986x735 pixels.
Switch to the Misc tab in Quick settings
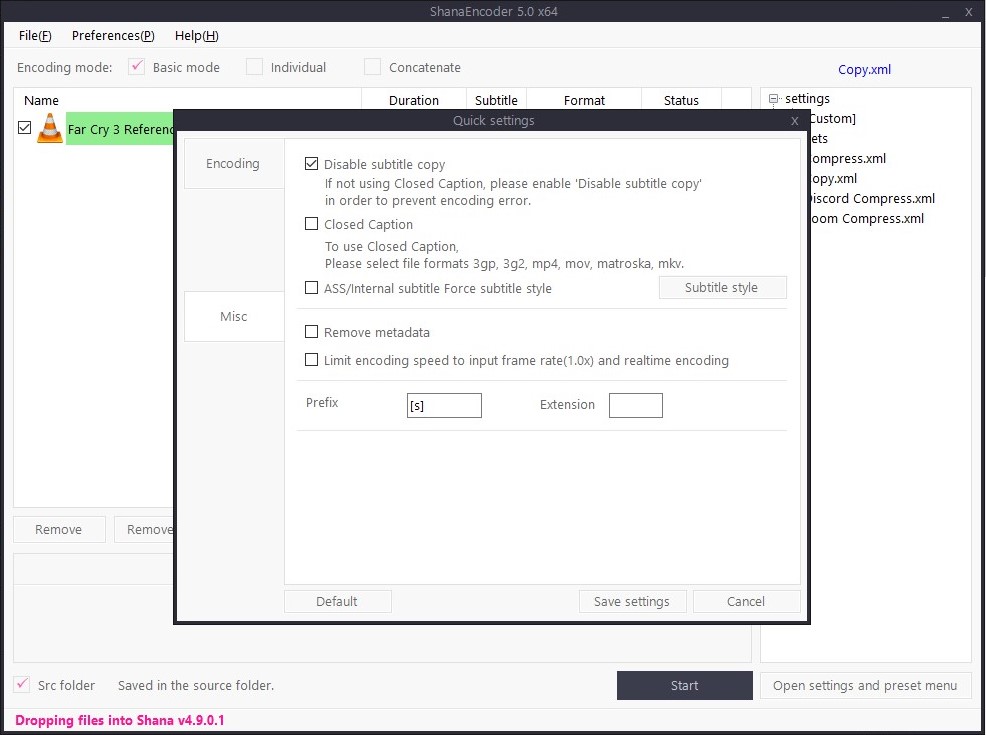(x=234, y=316)
